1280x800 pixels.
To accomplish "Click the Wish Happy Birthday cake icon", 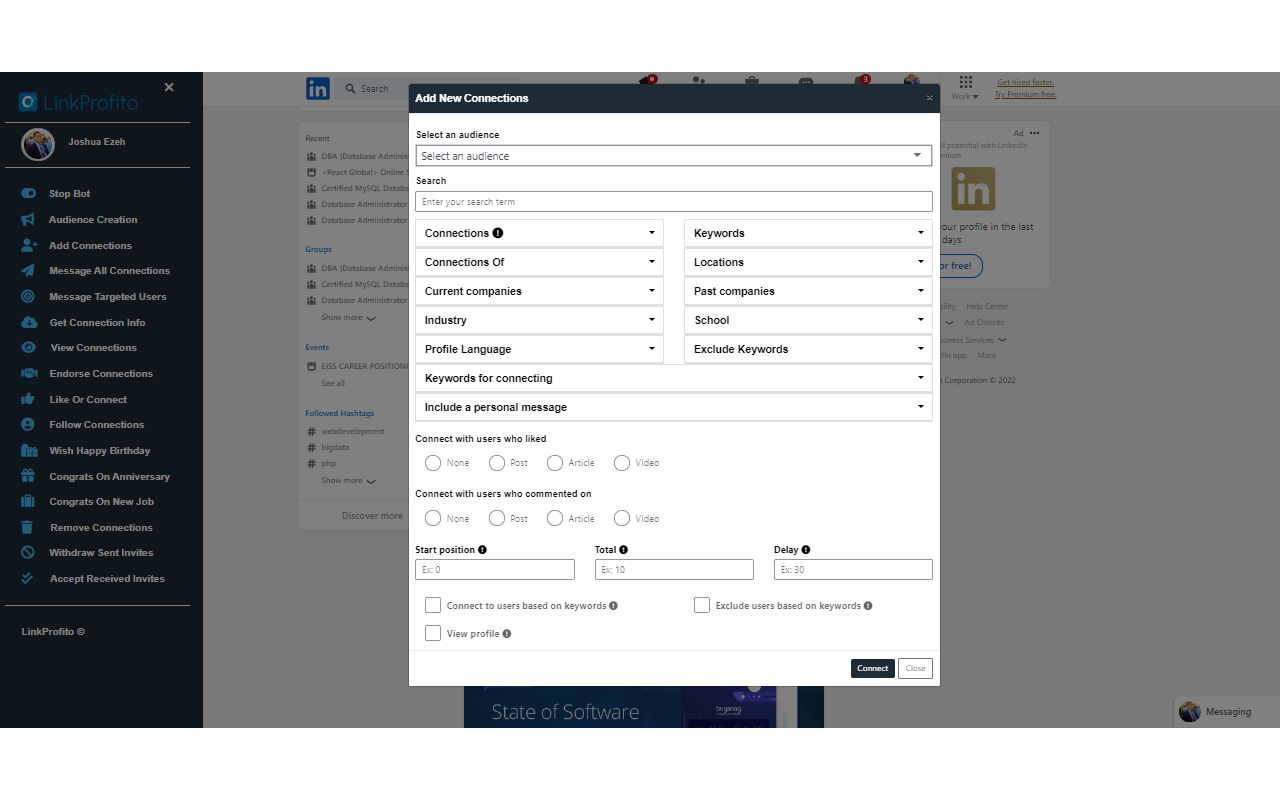I will pos(28,450).
